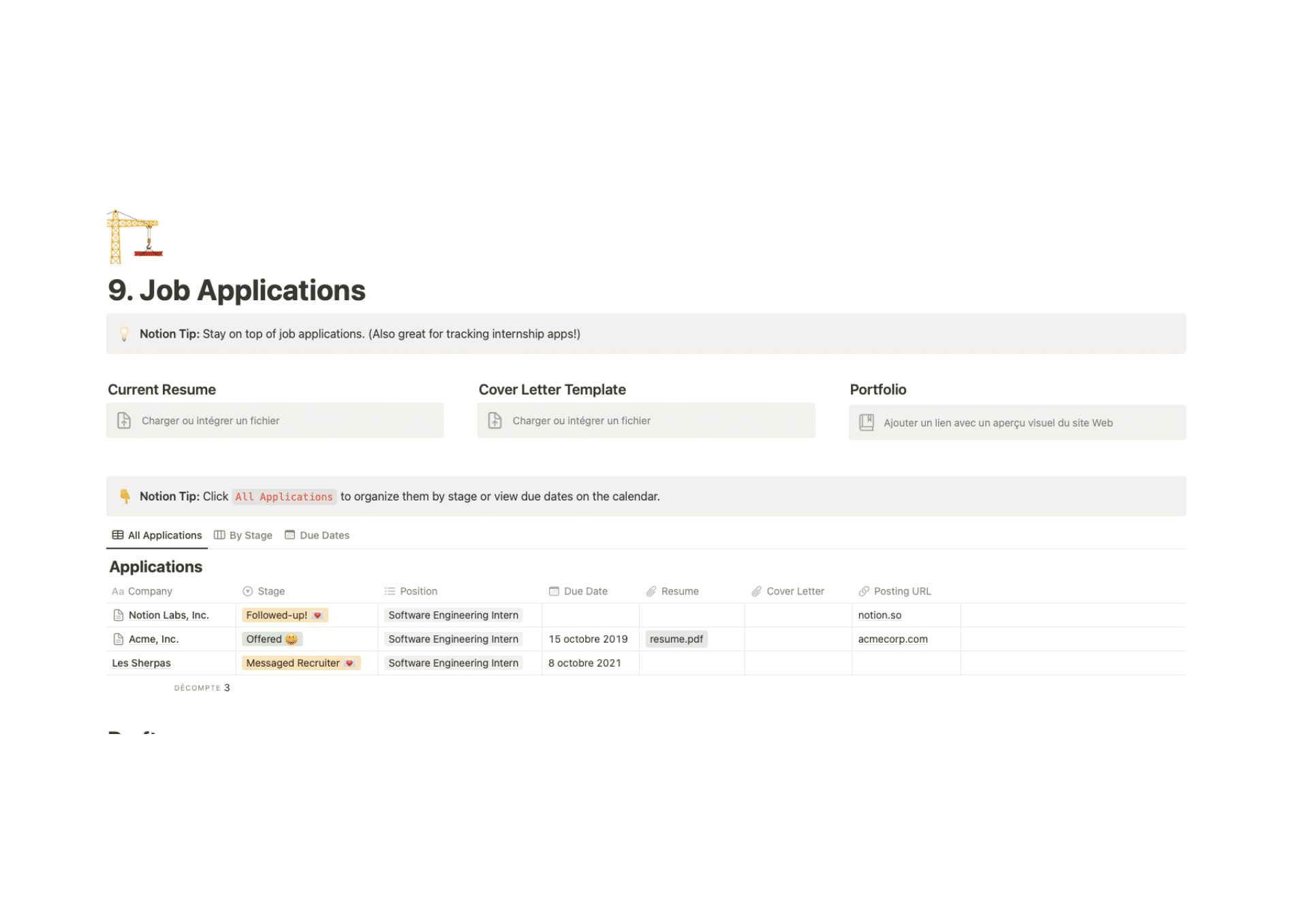Switch to the Due Dates calendar tab
This screenshot has width=1308, height=924.
point(317,536)
